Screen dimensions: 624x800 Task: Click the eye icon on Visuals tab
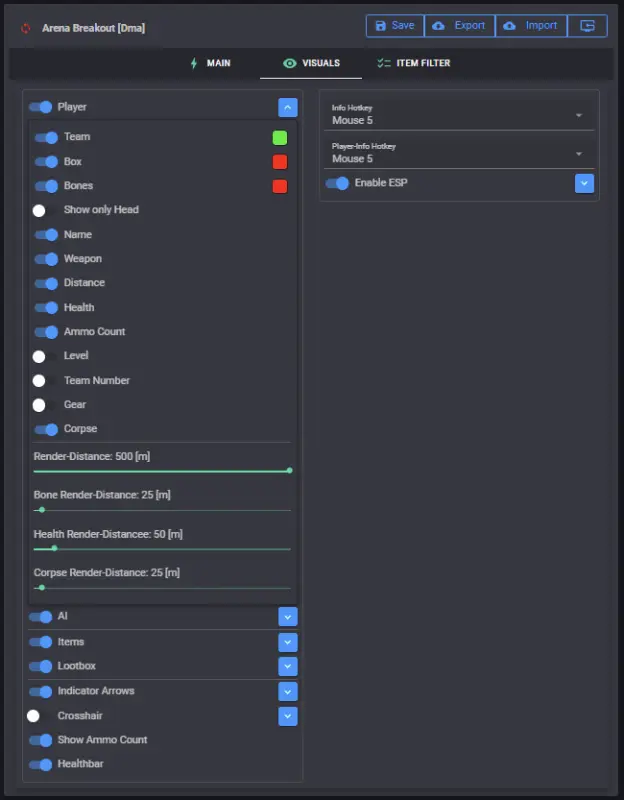pyautogui.click(x=289, y=63)
